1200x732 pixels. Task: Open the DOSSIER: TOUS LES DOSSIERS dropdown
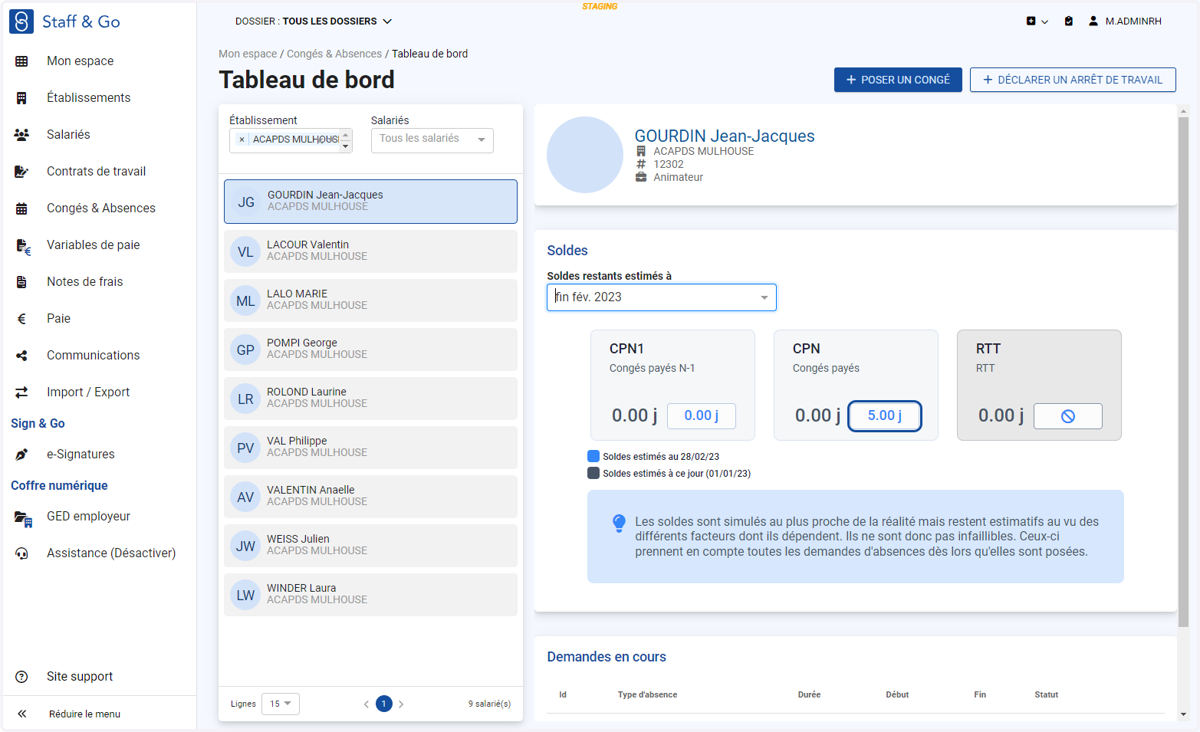(314, 21)
